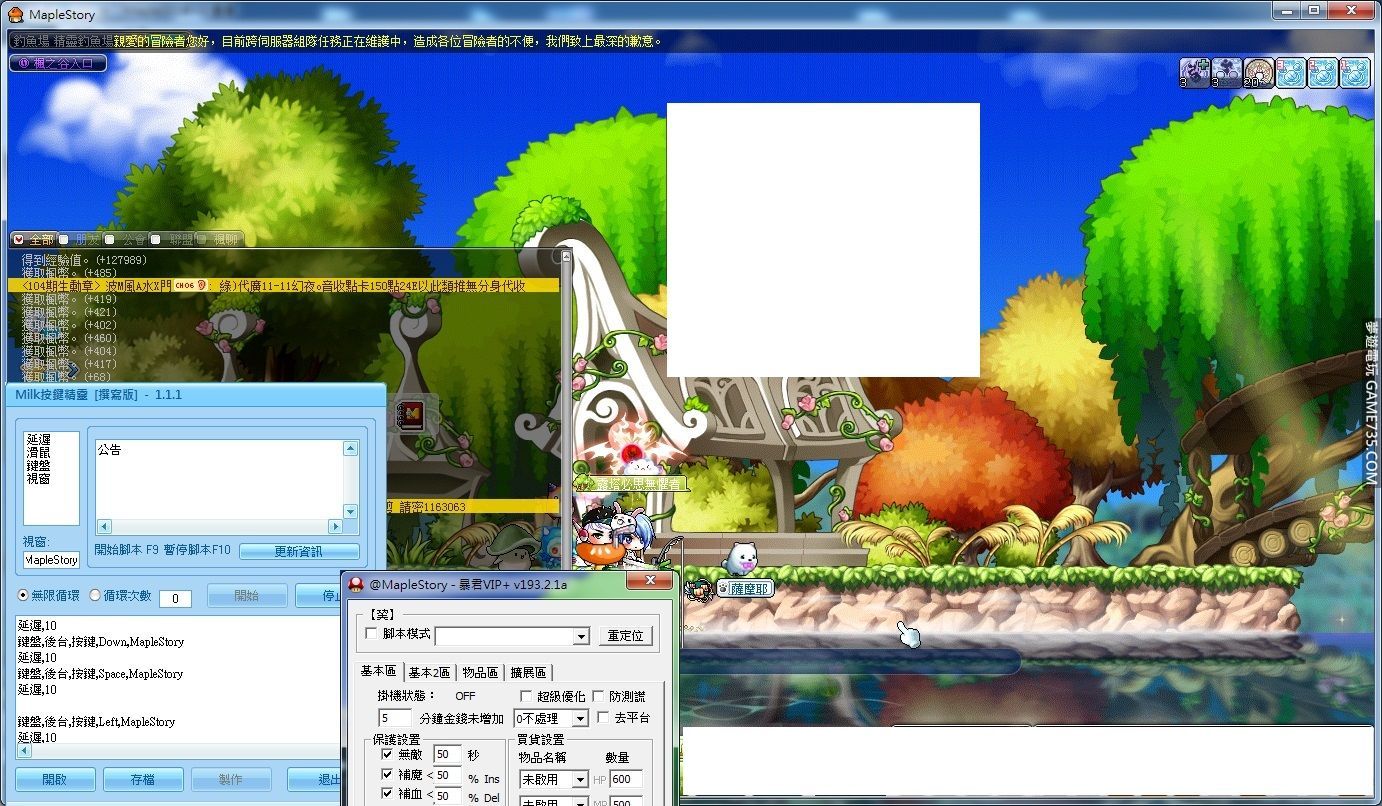The height and width of the screenshot is (806, 1382).
Task: Tick the 超級優化 checkbox
Action: pyautogui.click(x=526, y=696)
